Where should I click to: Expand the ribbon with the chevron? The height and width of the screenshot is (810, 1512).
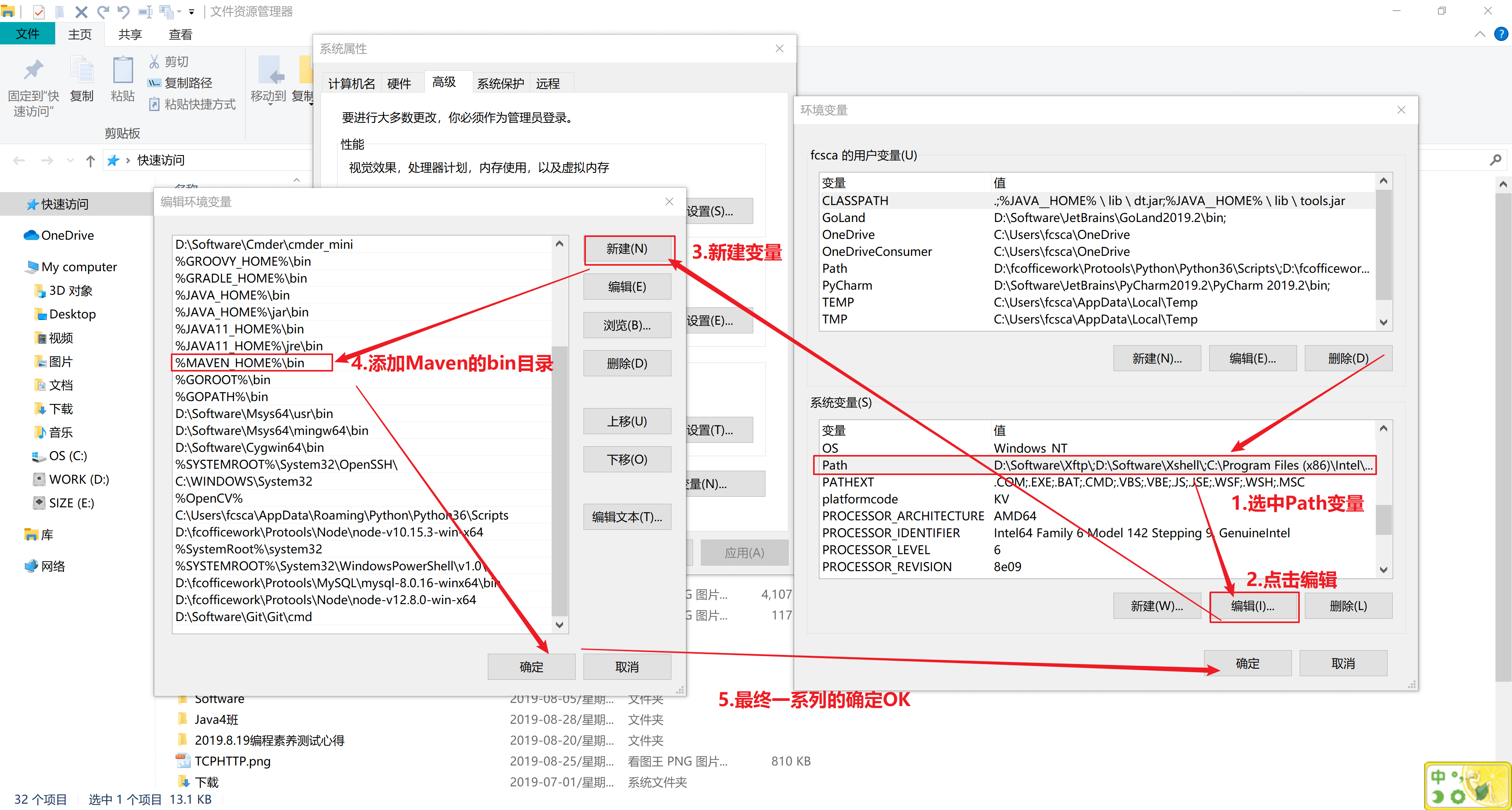(1480, 34)
